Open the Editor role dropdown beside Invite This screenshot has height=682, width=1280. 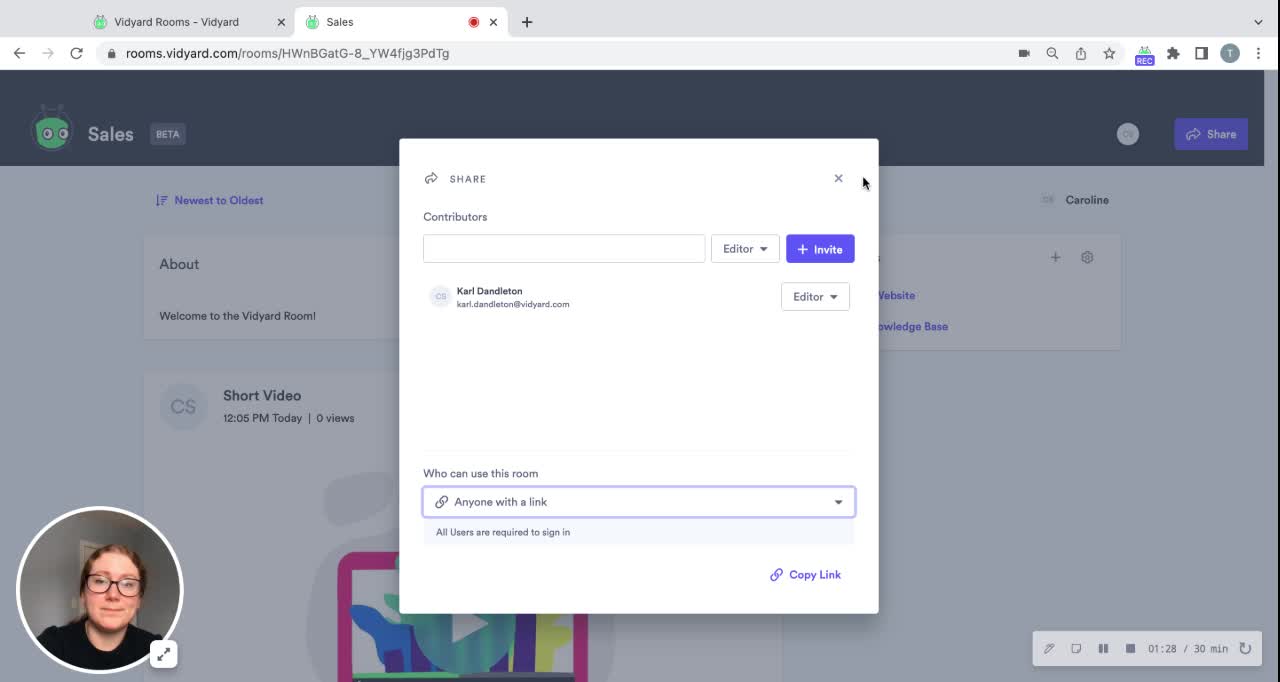(x=745, y=249)
